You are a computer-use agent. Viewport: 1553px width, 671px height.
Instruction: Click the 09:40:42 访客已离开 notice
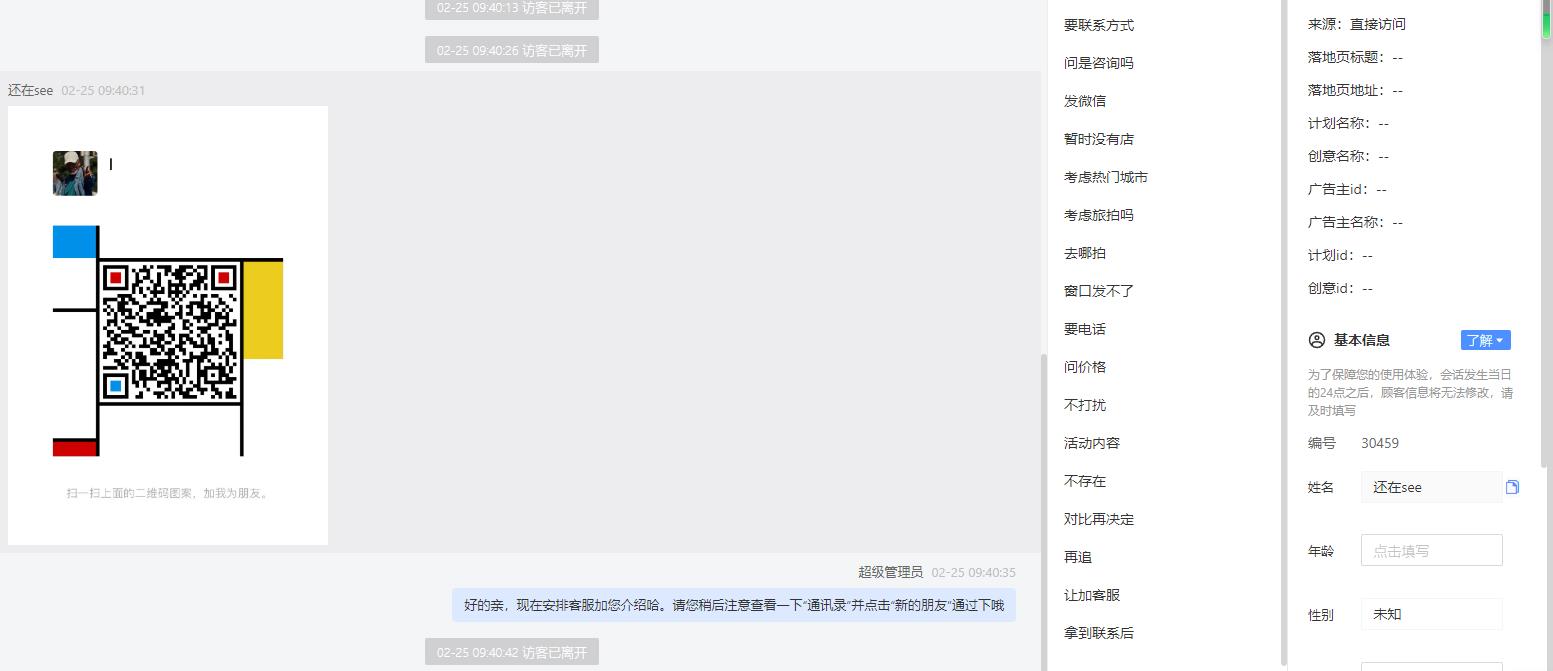(x=512, y=652)
